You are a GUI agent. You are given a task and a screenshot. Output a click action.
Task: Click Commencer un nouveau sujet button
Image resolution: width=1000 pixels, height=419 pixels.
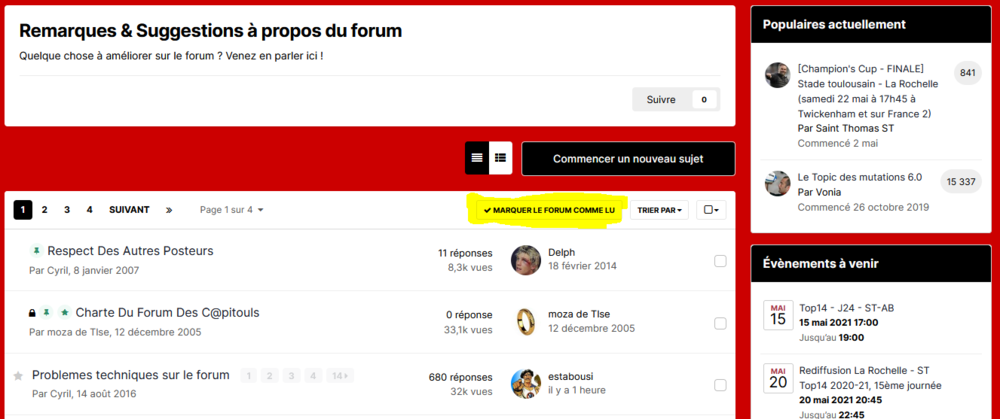pos(628,158)
